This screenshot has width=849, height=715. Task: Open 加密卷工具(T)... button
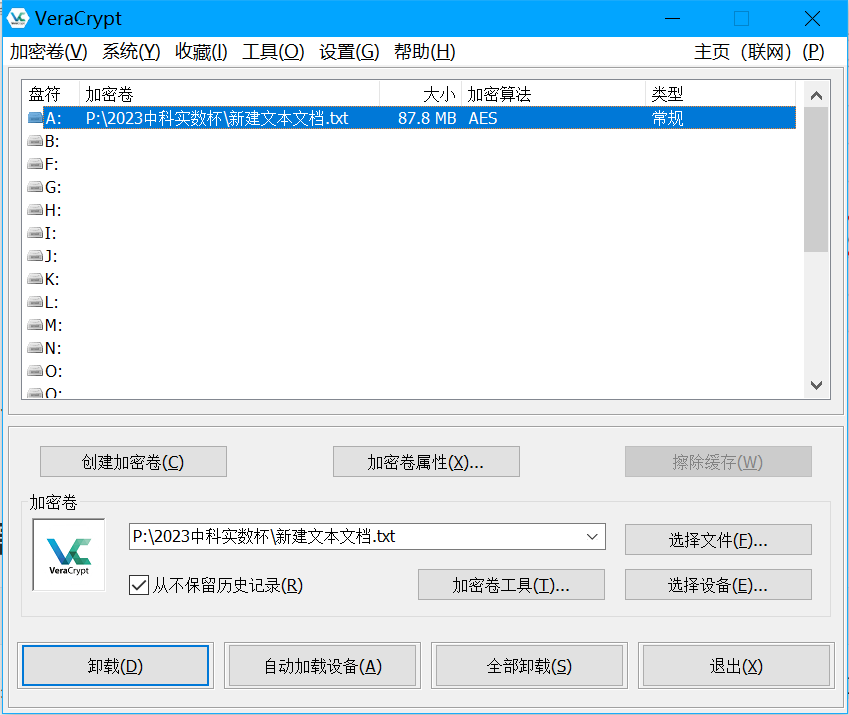[x=511, y=585]
